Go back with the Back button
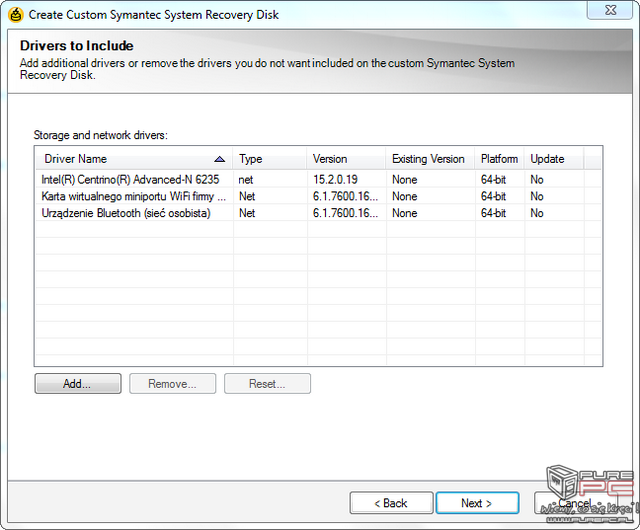Screen dimensions: 640x530 [x=391, y=503]
